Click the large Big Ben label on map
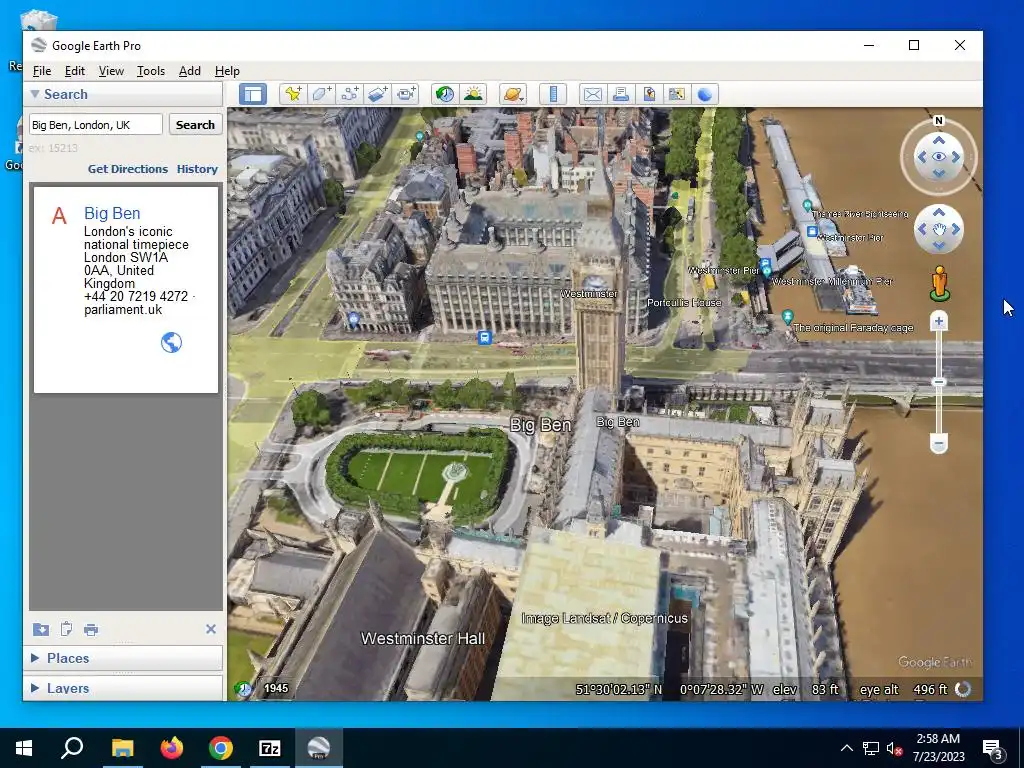Screen dimensions: 1024x768 pyautogui.click(x=540, y=425)
